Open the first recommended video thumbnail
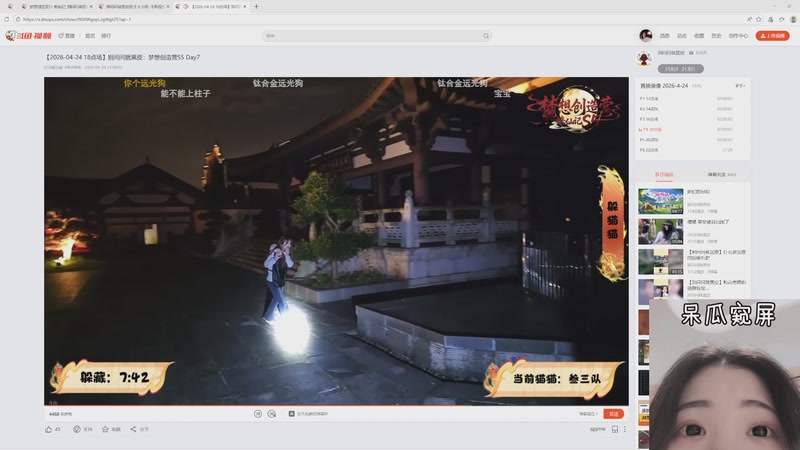Viewport: 800px width, 450px height. click(661, 201)
